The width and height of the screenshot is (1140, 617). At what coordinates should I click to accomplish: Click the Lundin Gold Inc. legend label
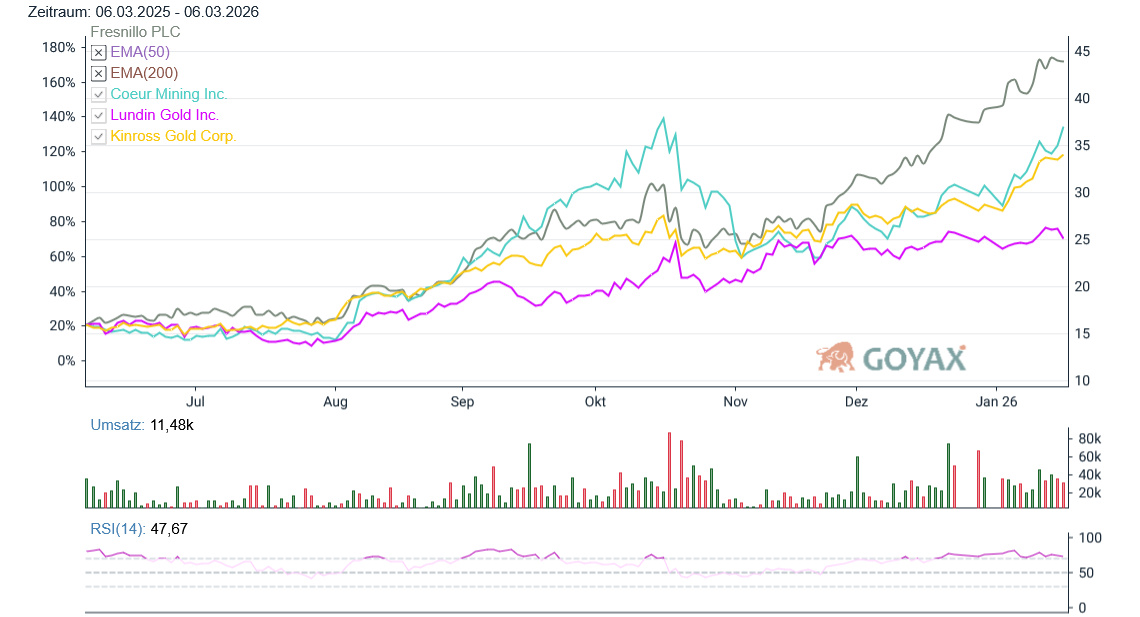click(x=164, y=115)
